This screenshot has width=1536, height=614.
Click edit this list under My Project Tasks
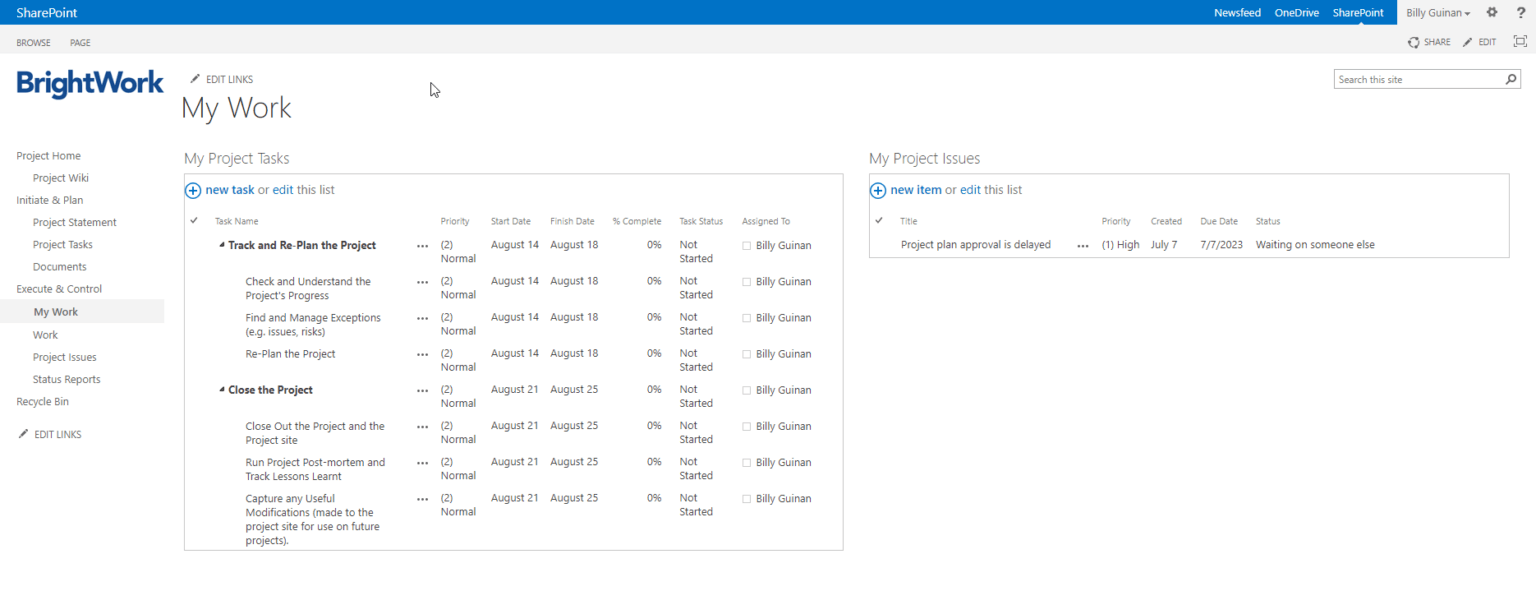(300, 189)
